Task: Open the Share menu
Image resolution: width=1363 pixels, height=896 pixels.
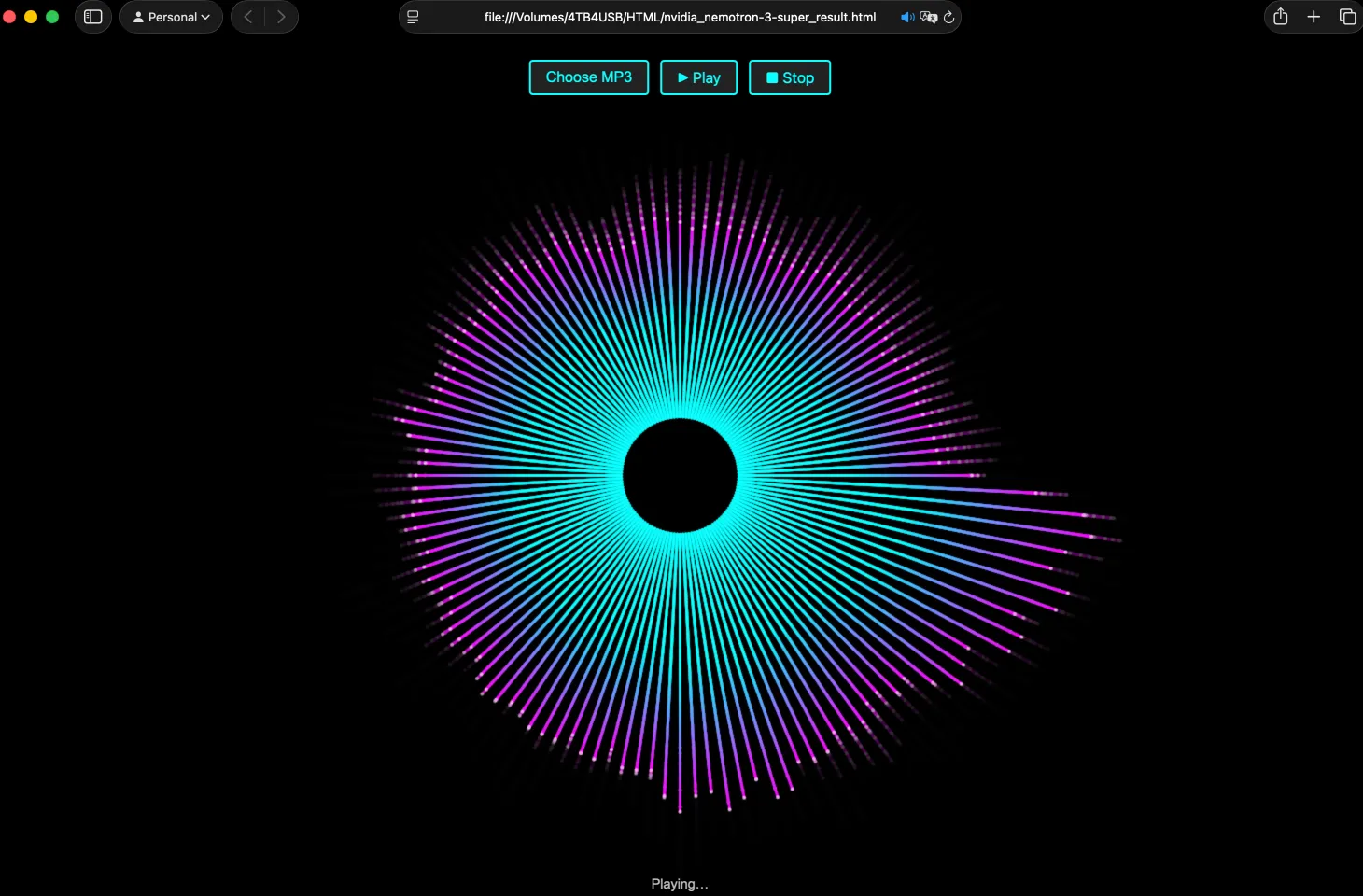Action: [1280, 17]
